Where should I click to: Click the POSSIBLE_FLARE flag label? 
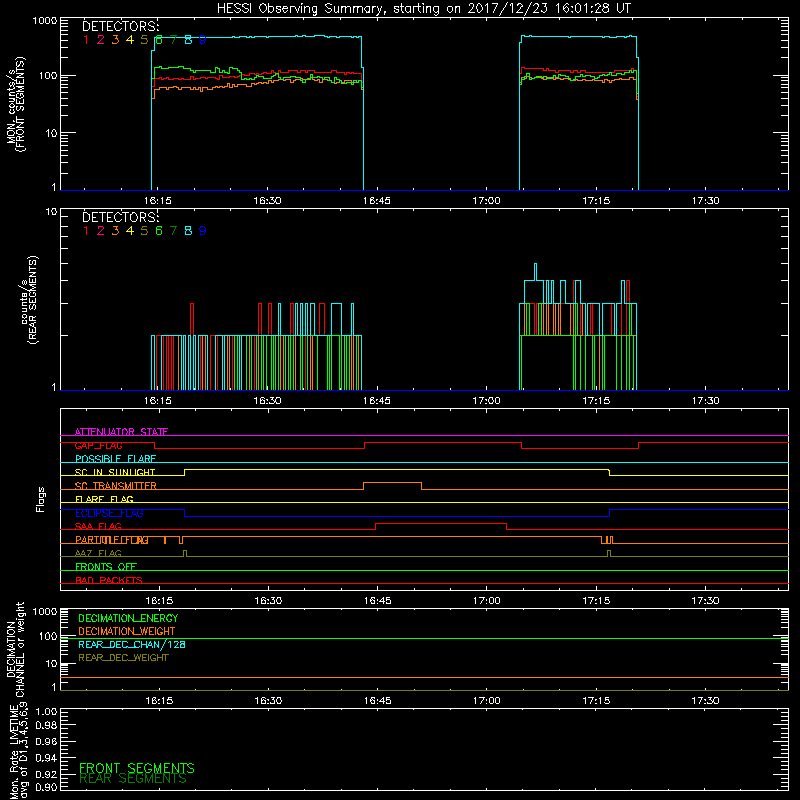(115, 459)
